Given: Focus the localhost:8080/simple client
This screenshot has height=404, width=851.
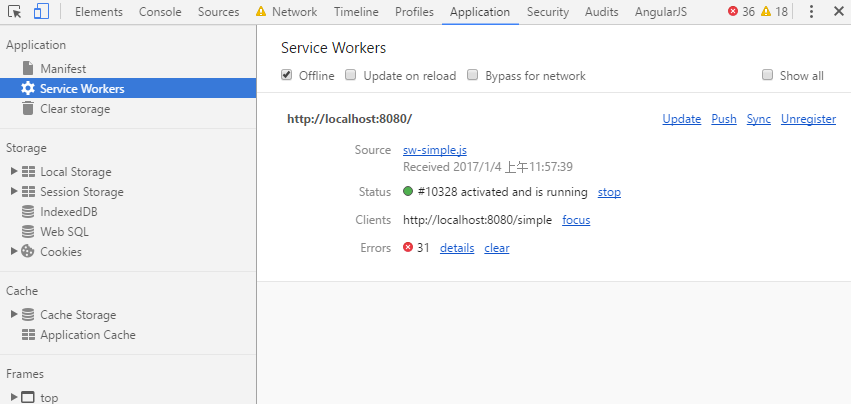Looking at the screenshot, I should pyautogui.click(x=576, y=220).
